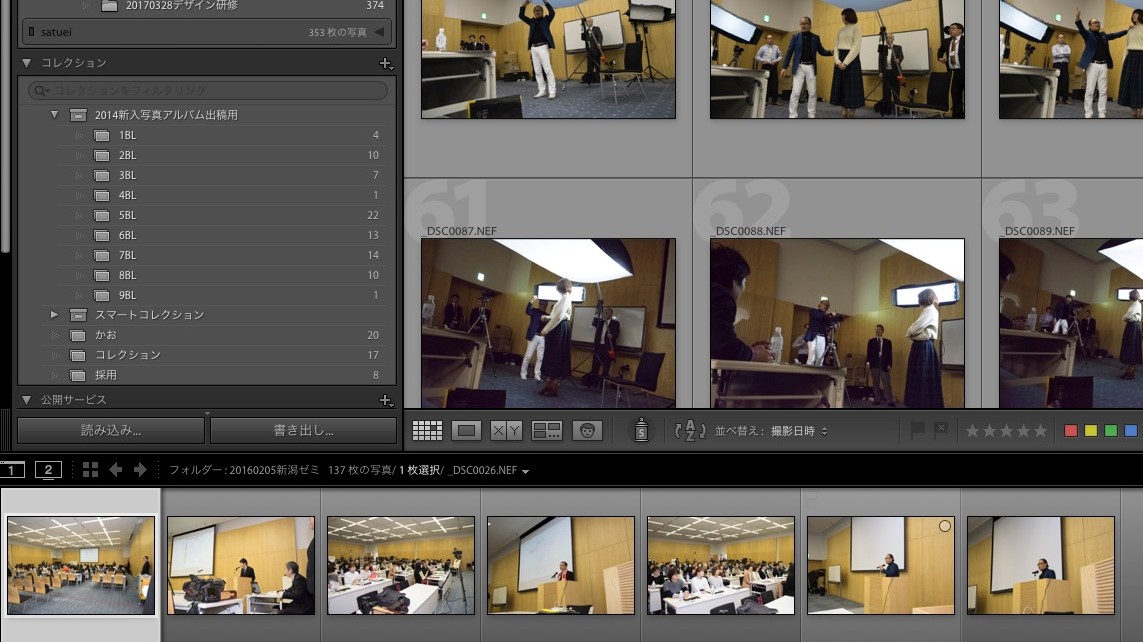The width and height of the screenshot is (1143, 642).
Task: Add new collection with plus icon
Action: click(x=386, y=63)
